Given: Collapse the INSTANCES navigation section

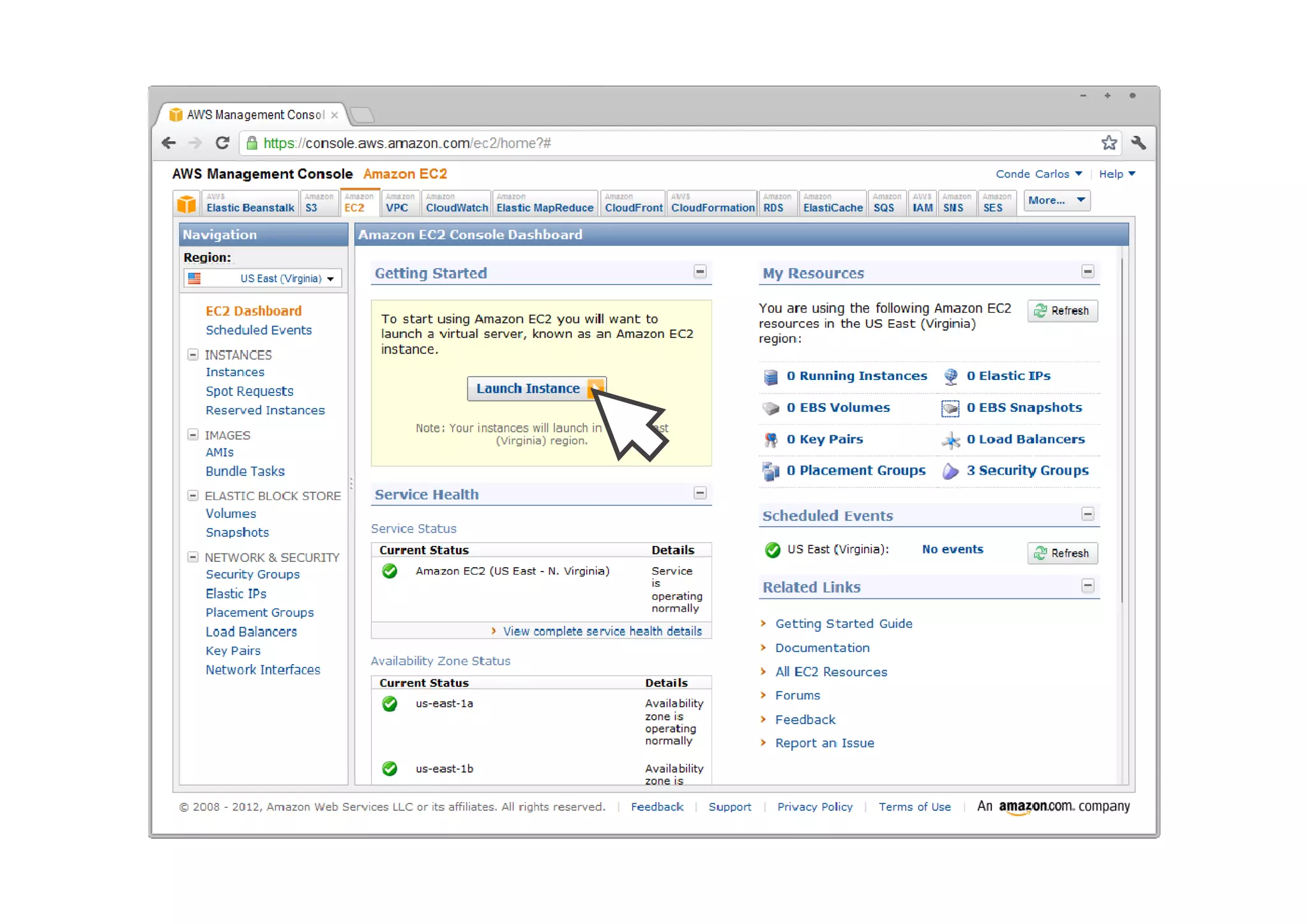Looking at the screenshot, I should [x=192, y=354].
